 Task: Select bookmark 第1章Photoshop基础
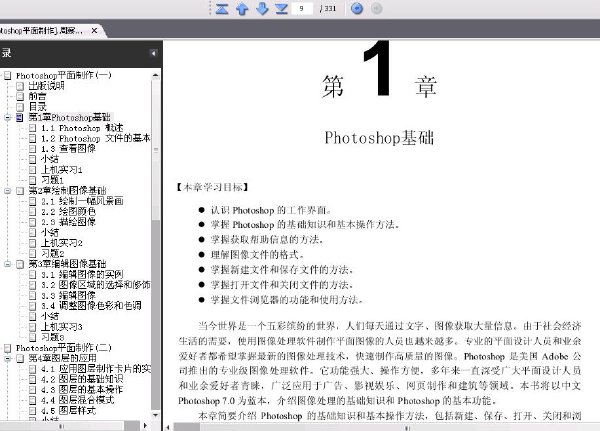pos(70,117)
